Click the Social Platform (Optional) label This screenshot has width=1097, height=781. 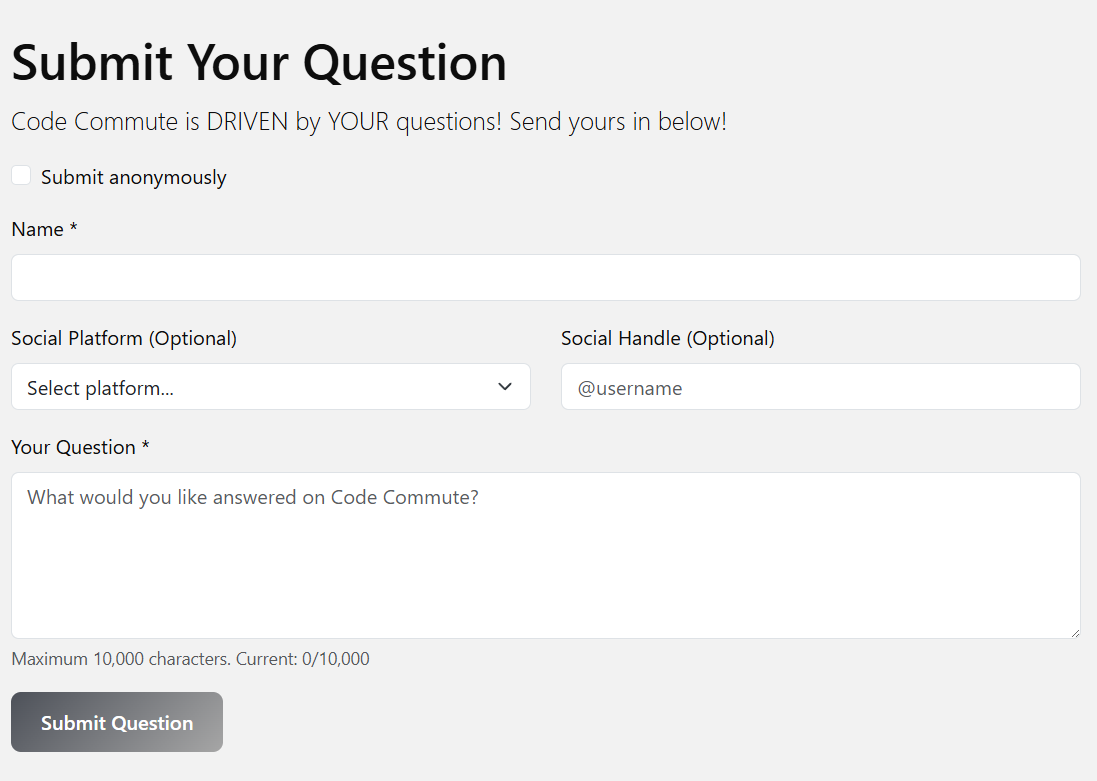coord(123,338)
